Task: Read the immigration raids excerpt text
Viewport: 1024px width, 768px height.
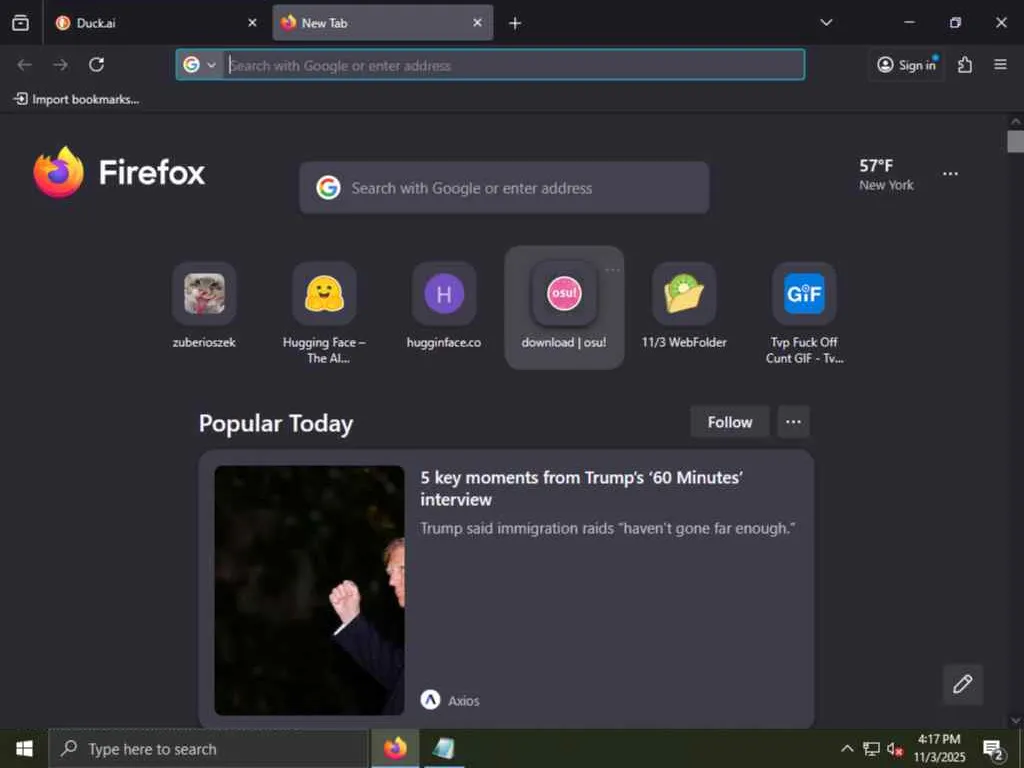Action: (607, 528)
